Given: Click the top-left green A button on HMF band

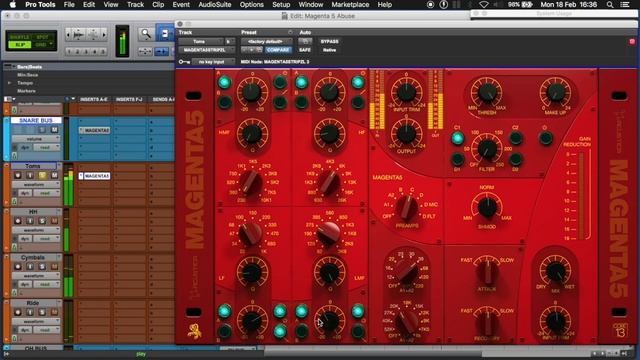Looking at the screenshot, I should click(x=224, y=82).
